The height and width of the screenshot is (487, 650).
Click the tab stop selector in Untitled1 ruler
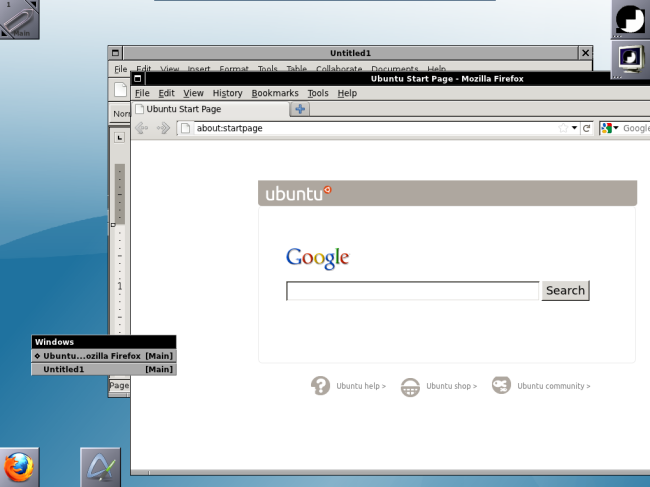[119, 138]
